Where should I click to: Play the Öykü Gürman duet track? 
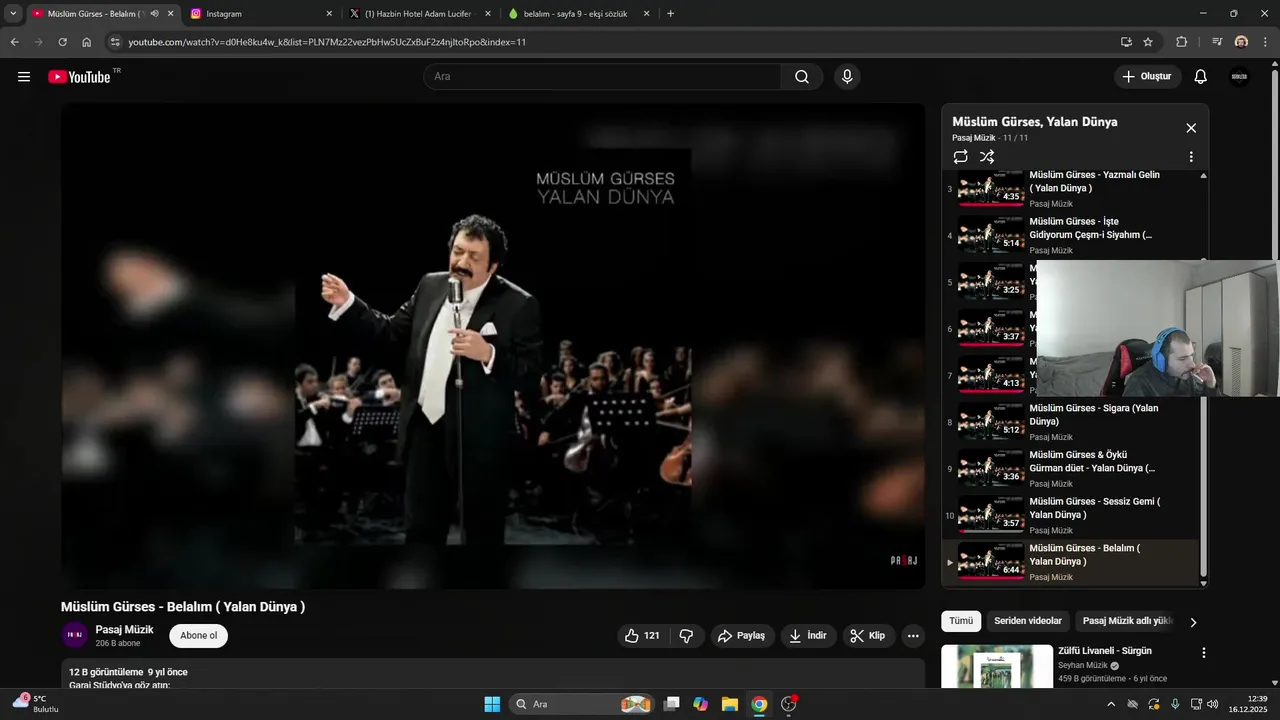(x=1070, y=469)
